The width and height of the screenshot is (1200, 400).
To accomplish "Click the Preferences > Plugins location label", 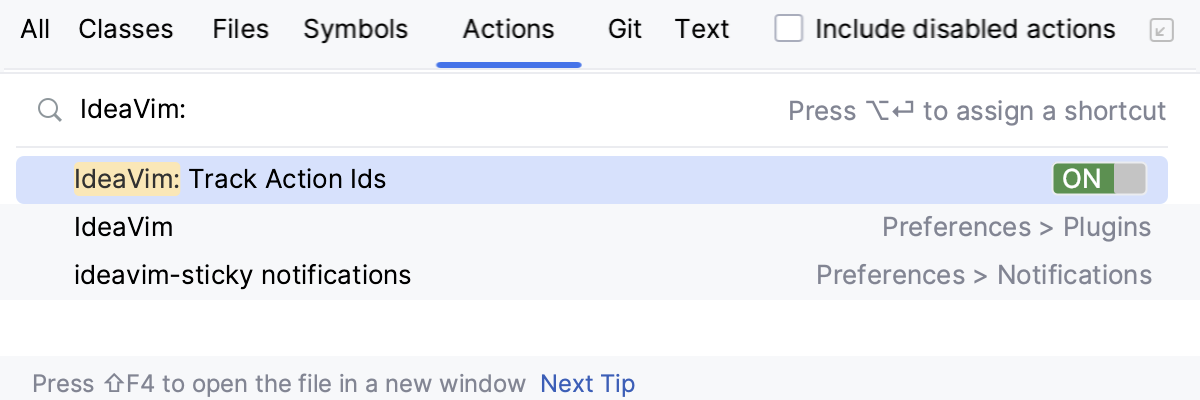I will 1016,227.
